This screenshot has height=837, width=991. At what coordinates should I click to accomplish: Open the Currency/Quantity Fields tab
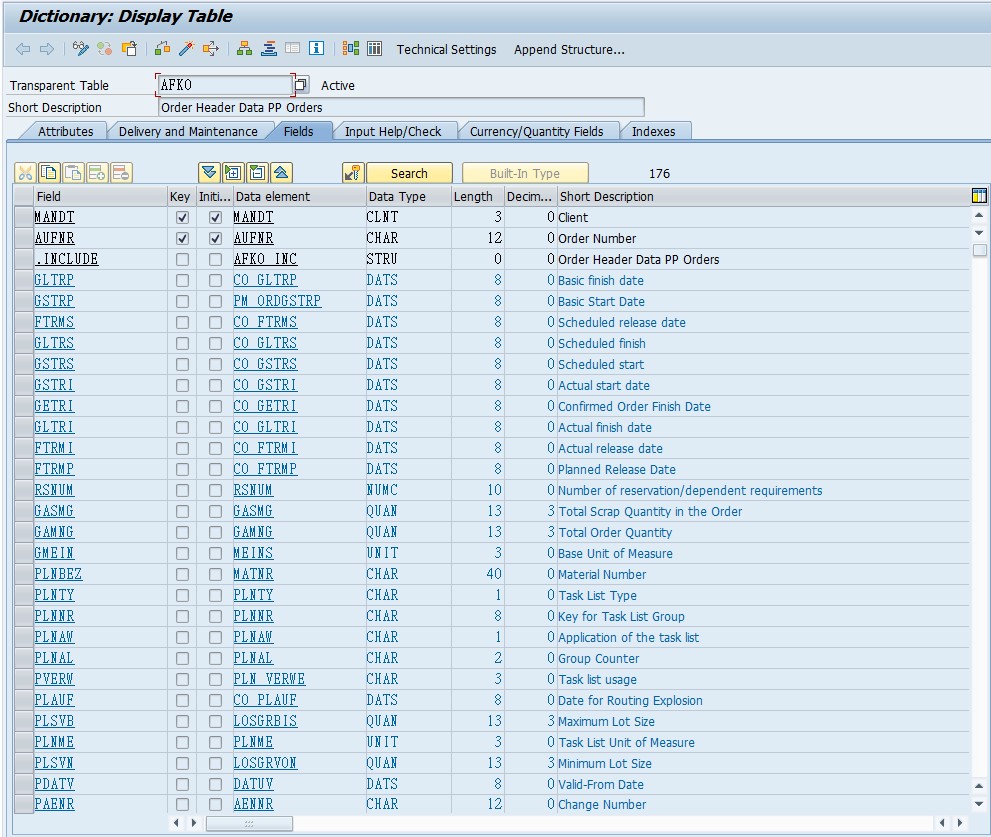click(x=536, y=131)
